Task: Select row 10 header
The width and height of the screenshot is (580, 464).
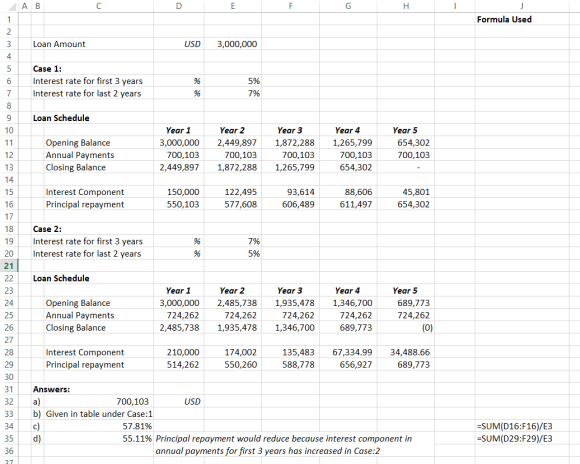Action: point(9,130)
